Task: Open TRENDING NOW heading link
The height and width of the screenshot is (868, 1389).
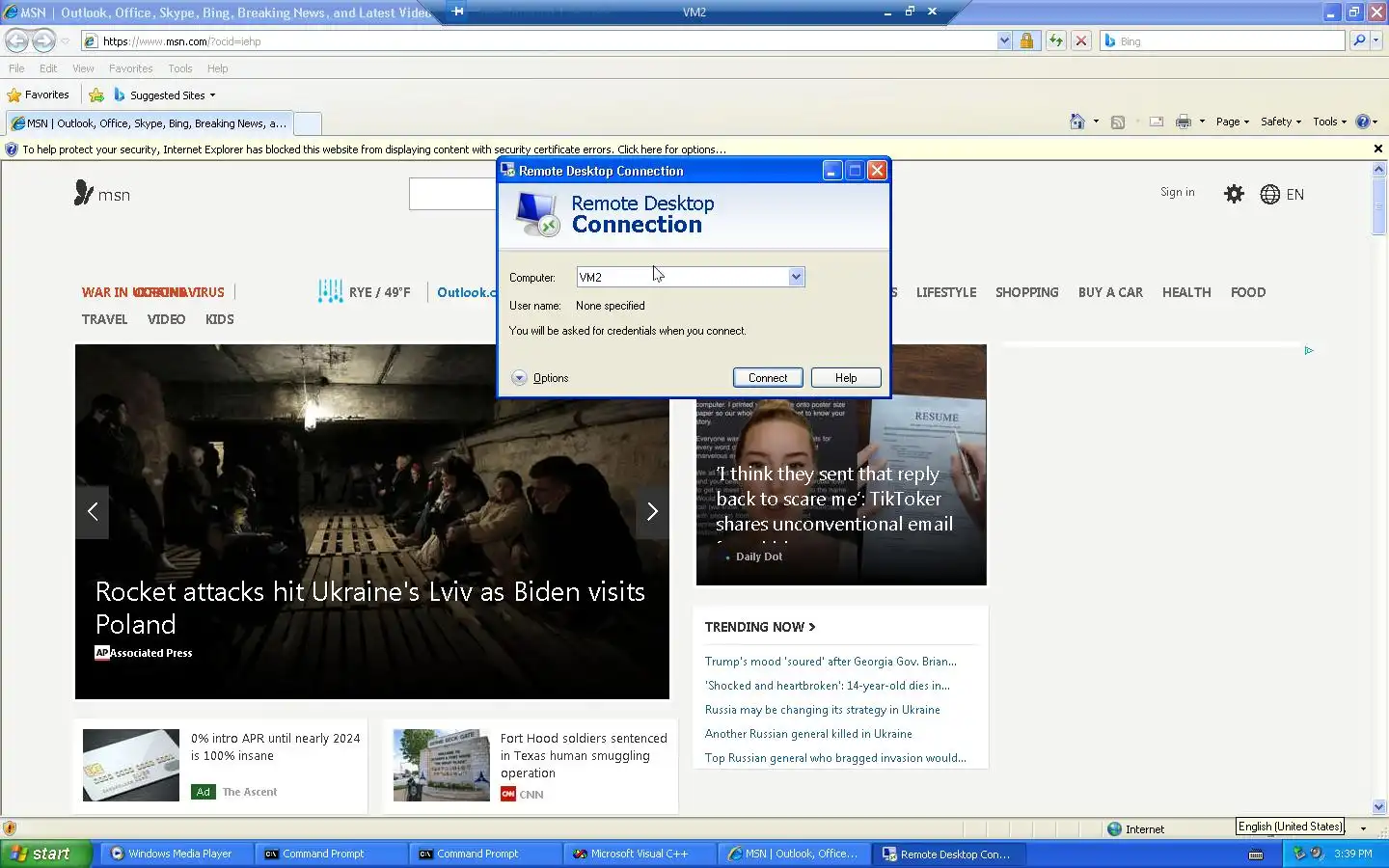Action: pos(760,627)
